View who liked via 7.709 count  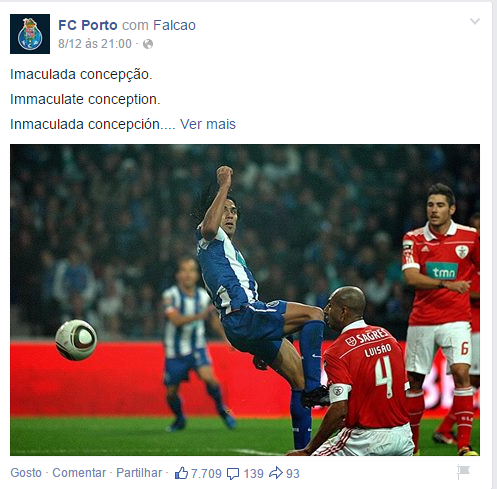coord(206,474)
